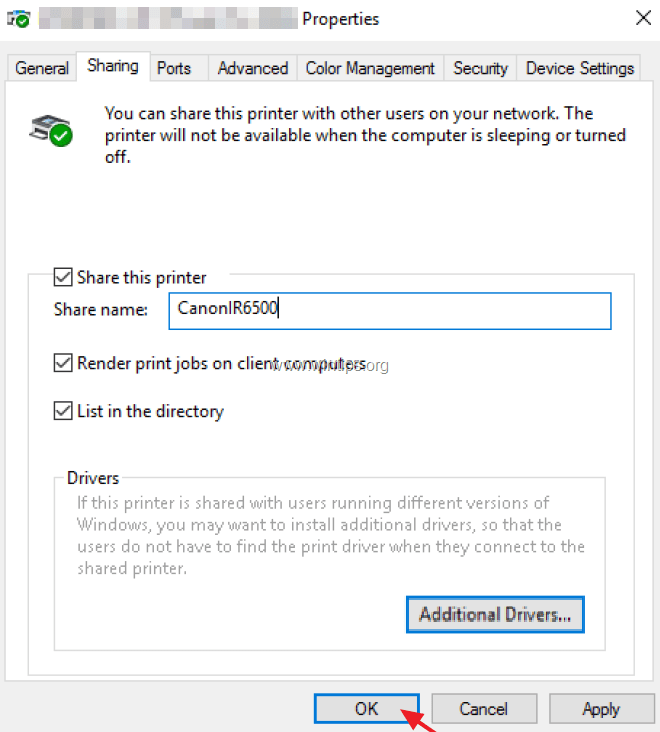The image size is (660, 732).
Task: Uncheck the Share this printer checkbox
Action: point(63,277)
